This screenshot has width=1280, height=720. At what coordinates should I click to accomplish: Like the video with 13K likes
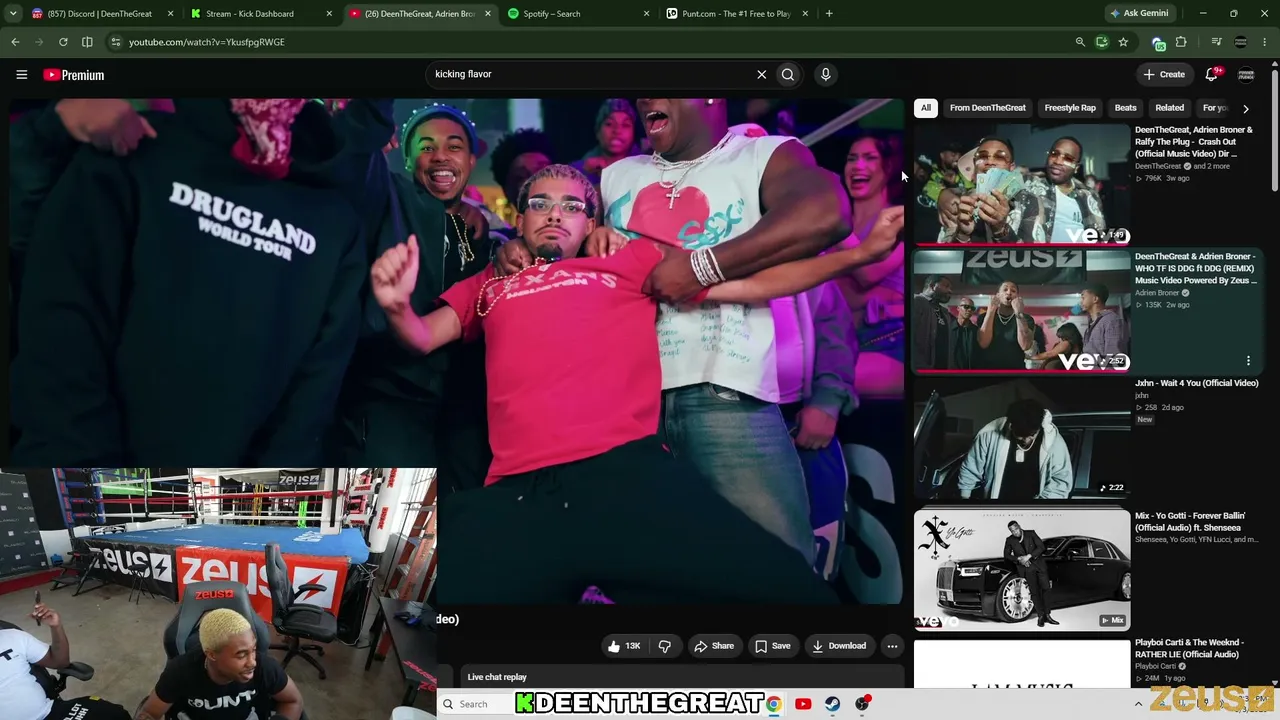click(x=624, y=646)
